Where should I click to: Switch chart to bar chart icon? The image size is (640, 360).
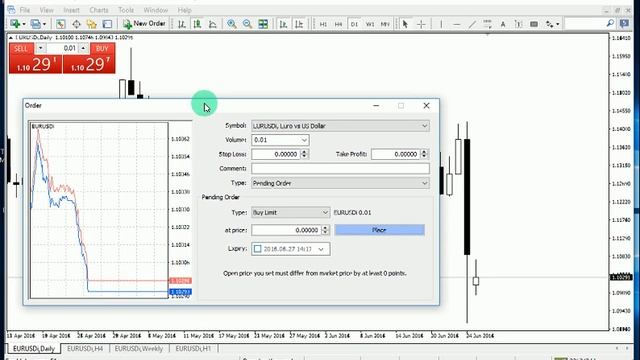[182, 24]
